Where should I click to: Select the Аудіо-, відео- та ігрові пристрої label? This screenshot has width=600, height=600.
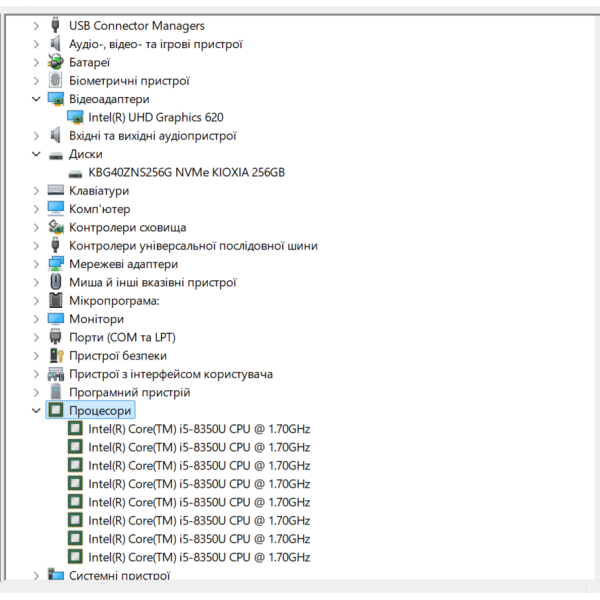(x=155, y=44)
